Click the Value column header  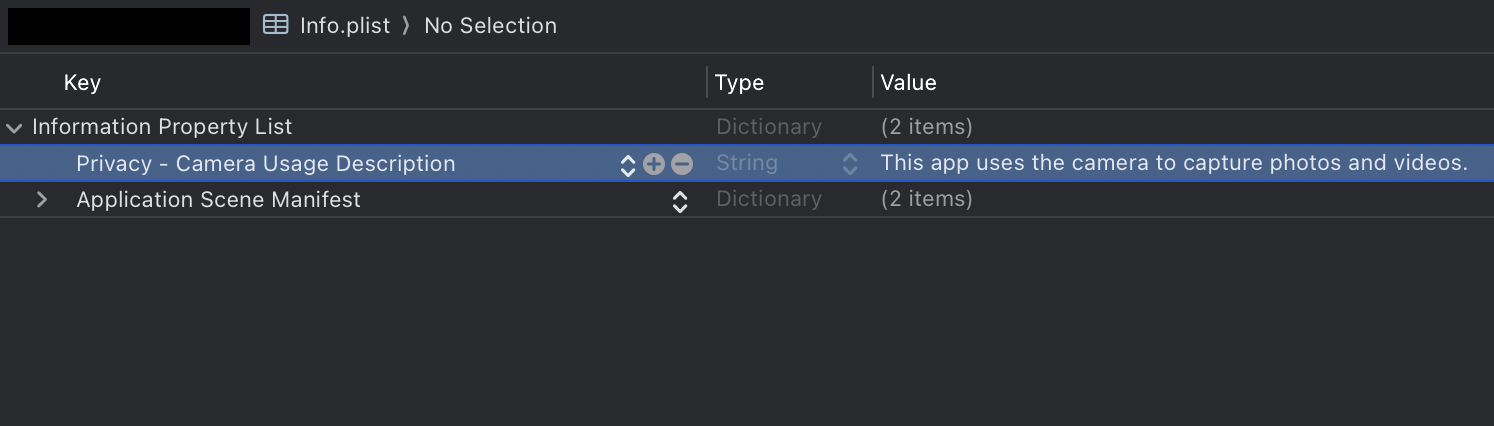tap(908, 82)
